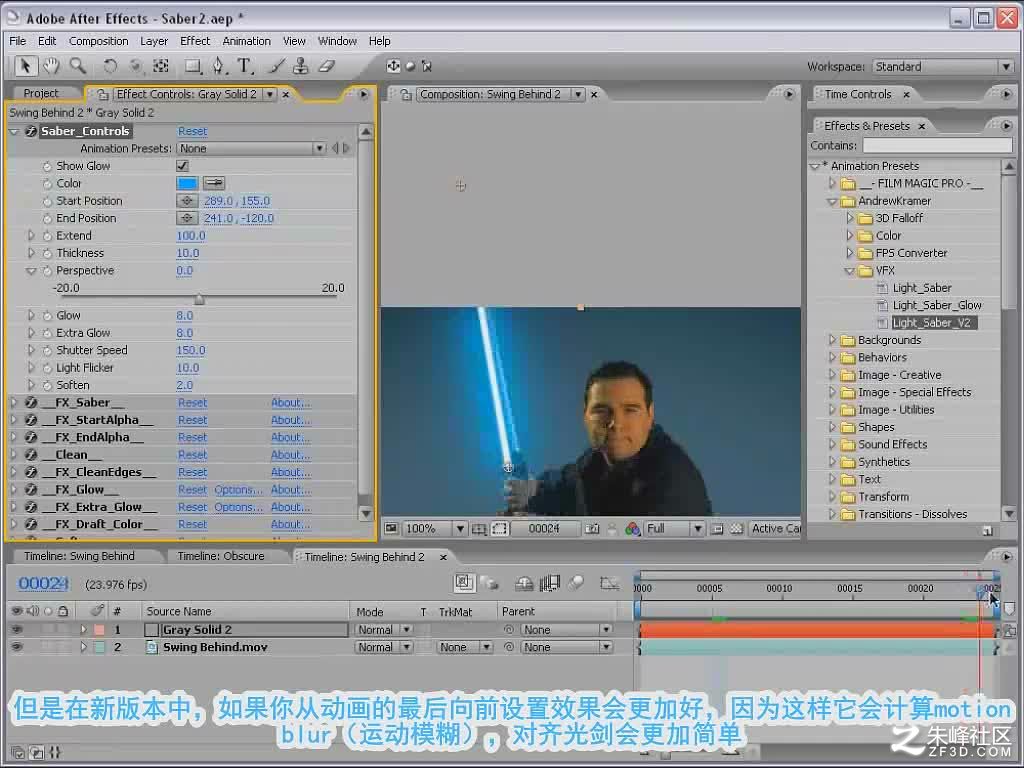
Task: Click Options for __FX_Glow__
Action: coord(238,490)
